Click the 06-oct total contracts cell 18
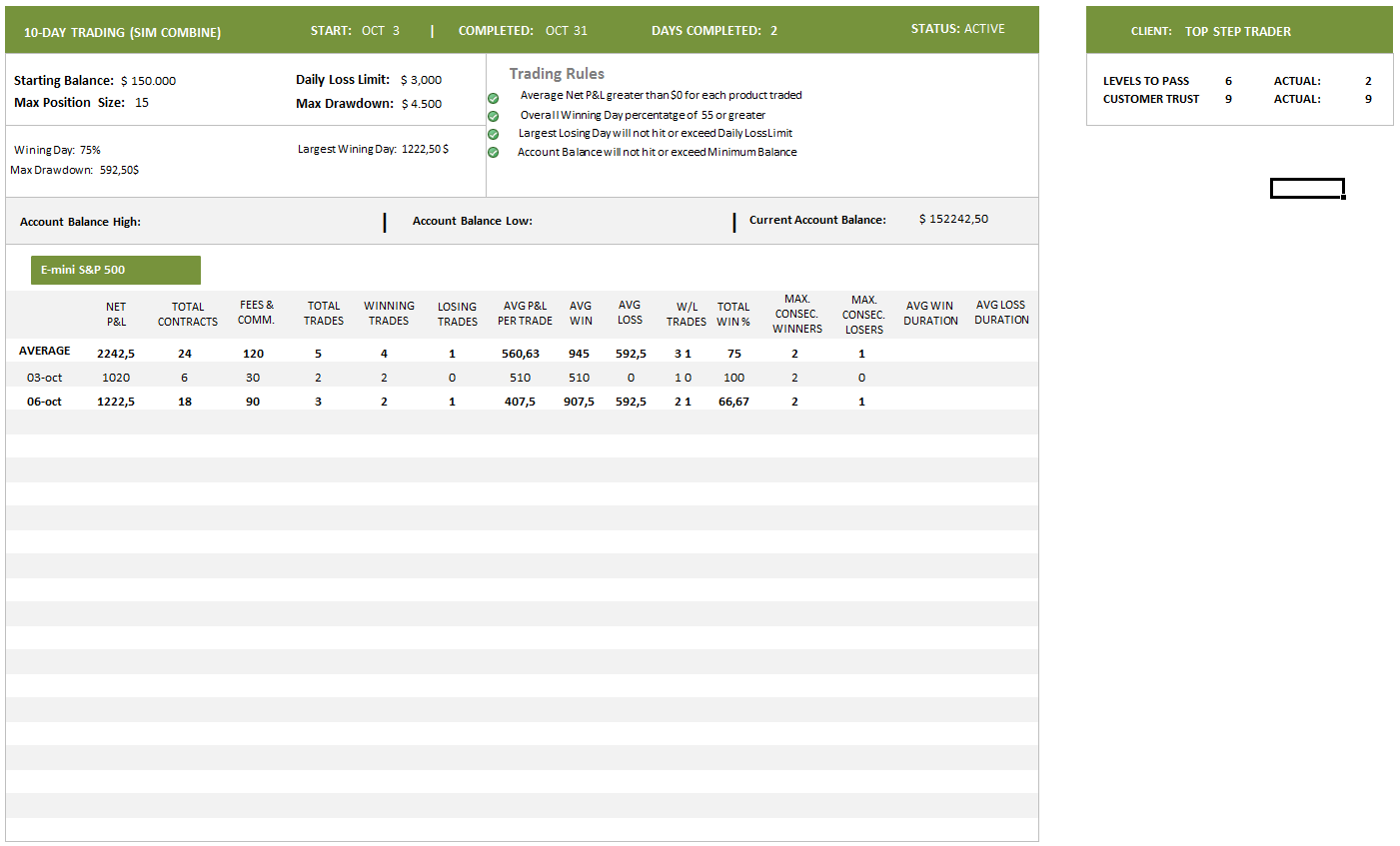The width and height of the screenshot is (1400, 846). tap(185, 402)
